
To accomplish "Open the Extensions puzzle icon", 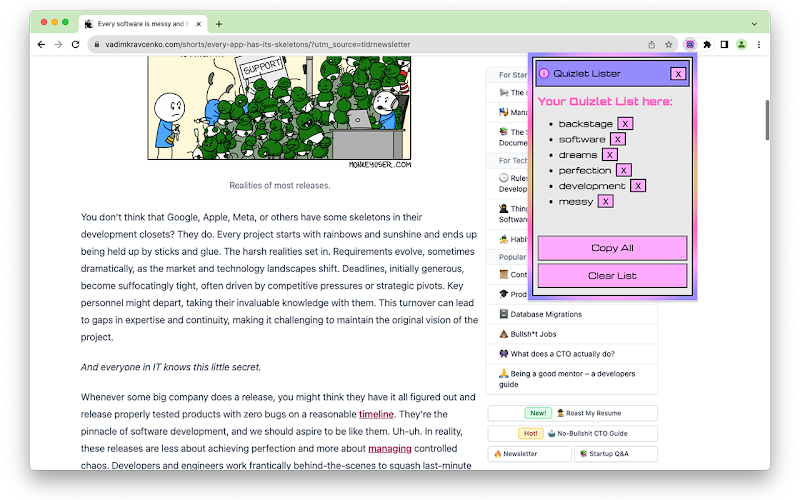I will coord(707,44).
